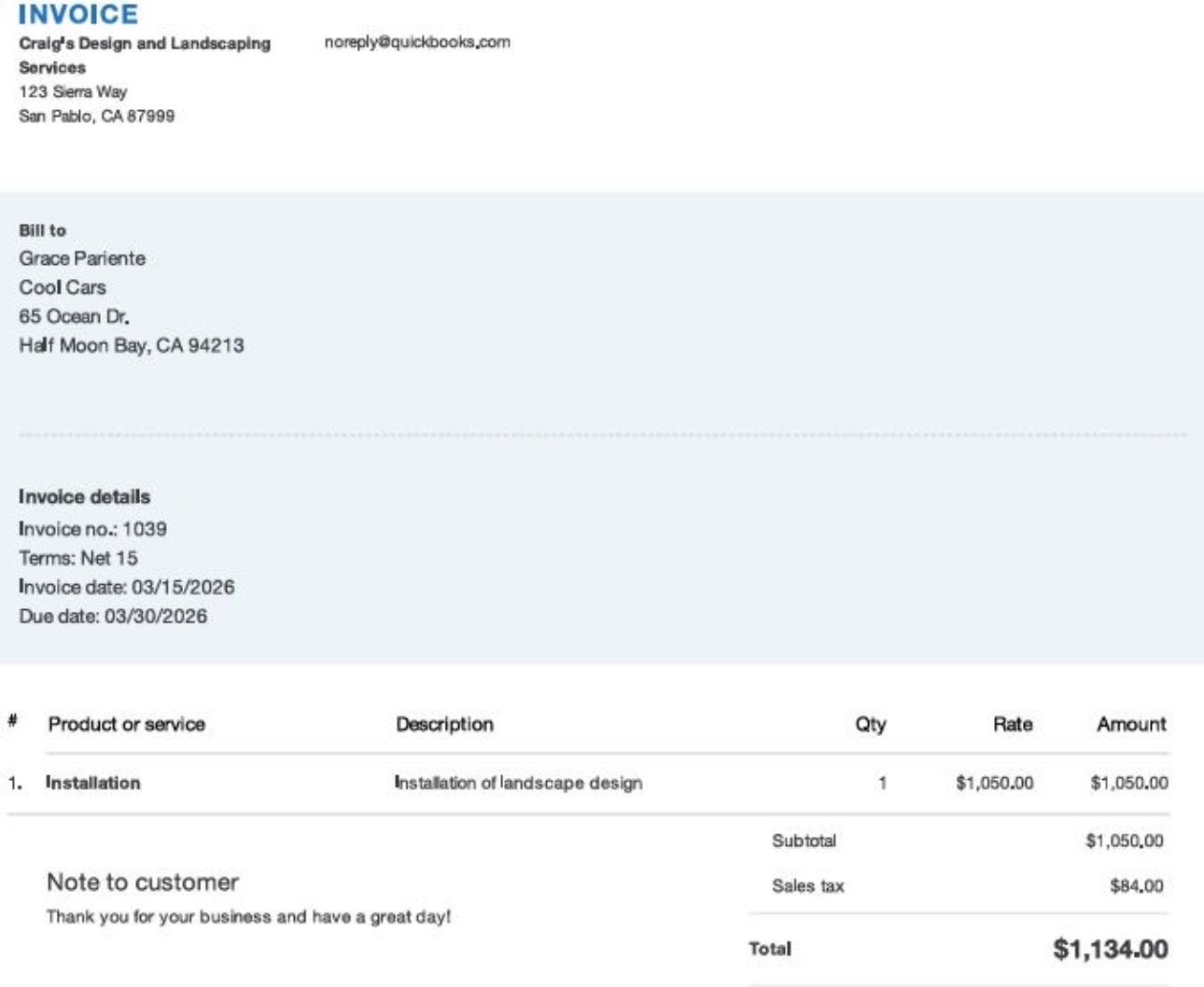Click the Installation line item name
1204x987 pixels.
click(93, 783)
